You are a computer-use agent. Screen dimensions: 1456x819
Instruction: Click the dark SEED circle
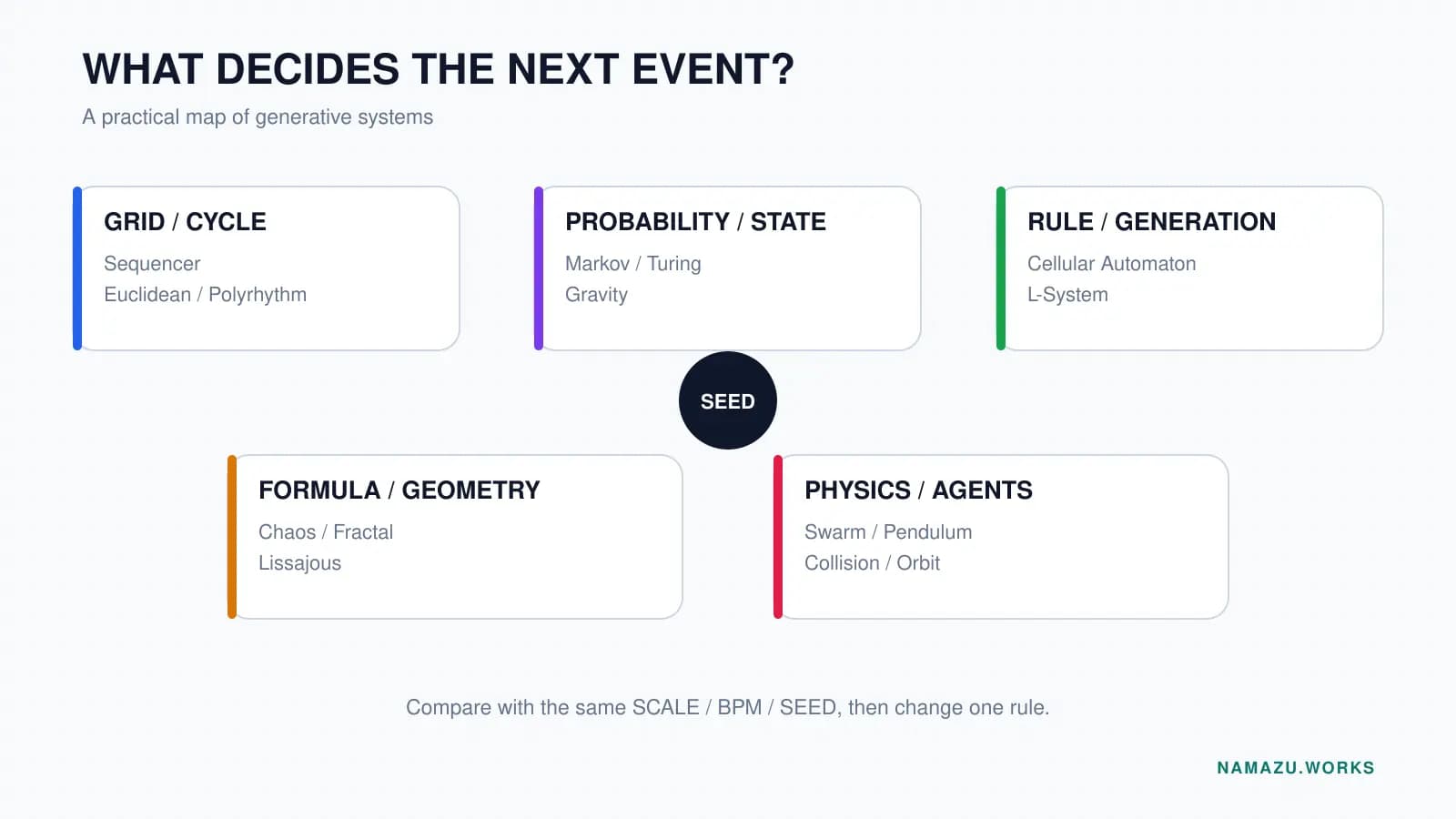click(728, 400)
